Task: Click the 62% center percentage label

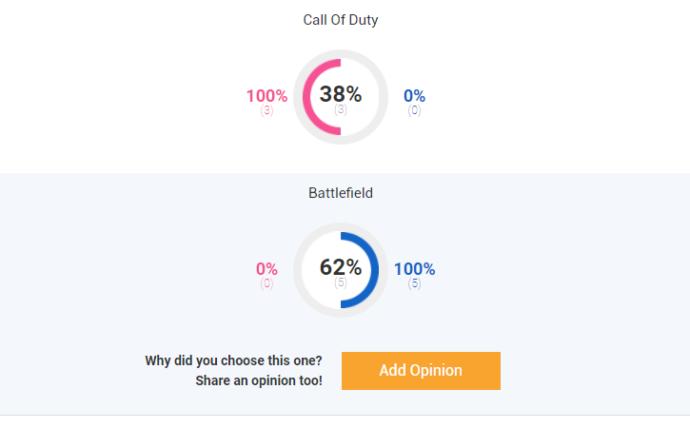Action: click(340, 267)
